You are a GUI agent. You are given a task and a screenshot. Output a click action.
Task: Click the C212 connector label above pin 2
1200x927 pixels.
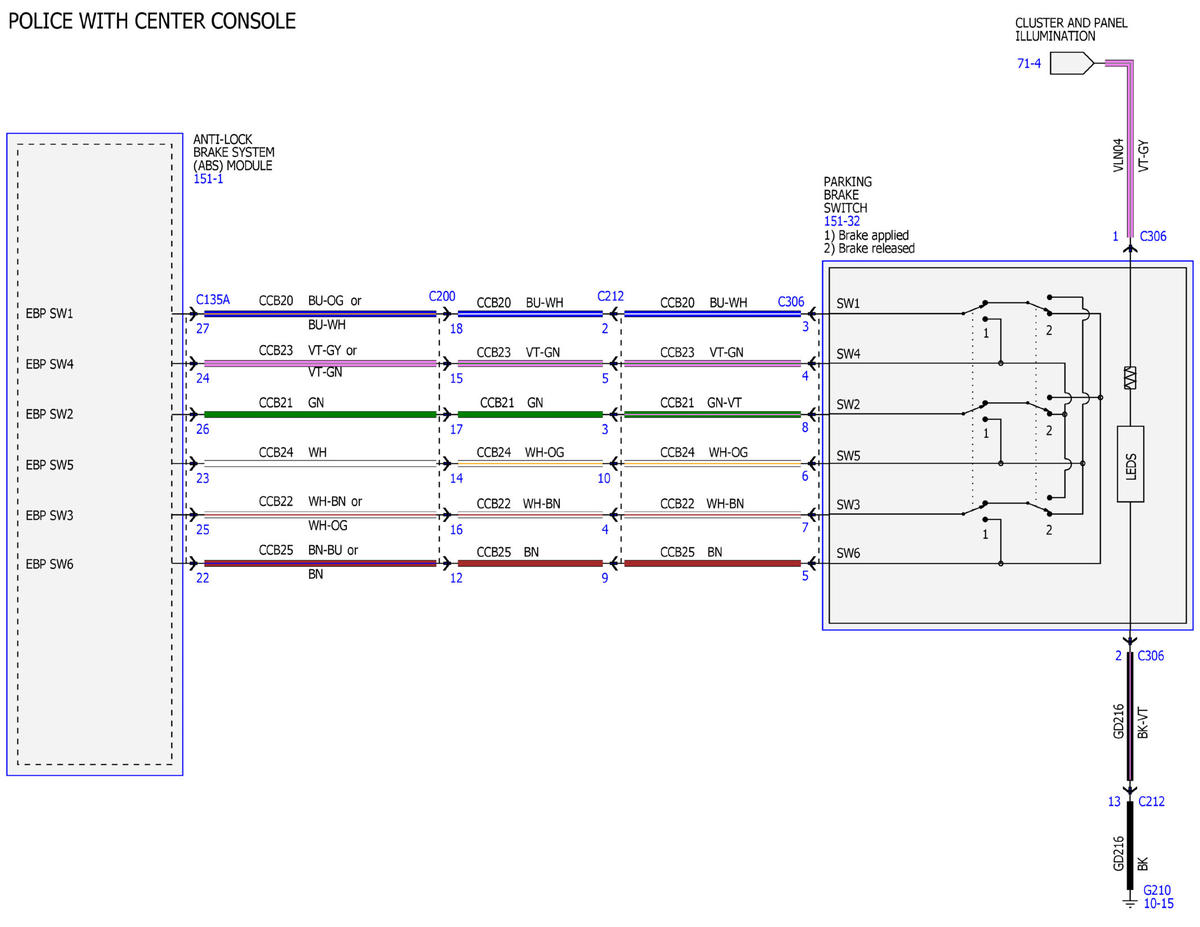(x=611, y=296)
